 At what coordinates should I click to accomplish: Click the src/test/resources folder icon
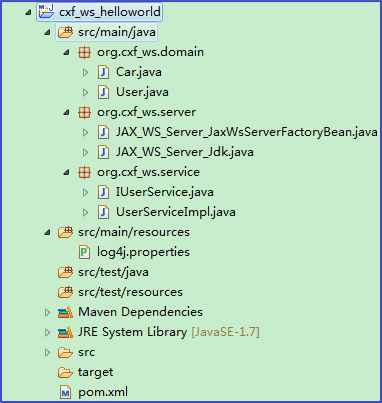pos(65,292)
